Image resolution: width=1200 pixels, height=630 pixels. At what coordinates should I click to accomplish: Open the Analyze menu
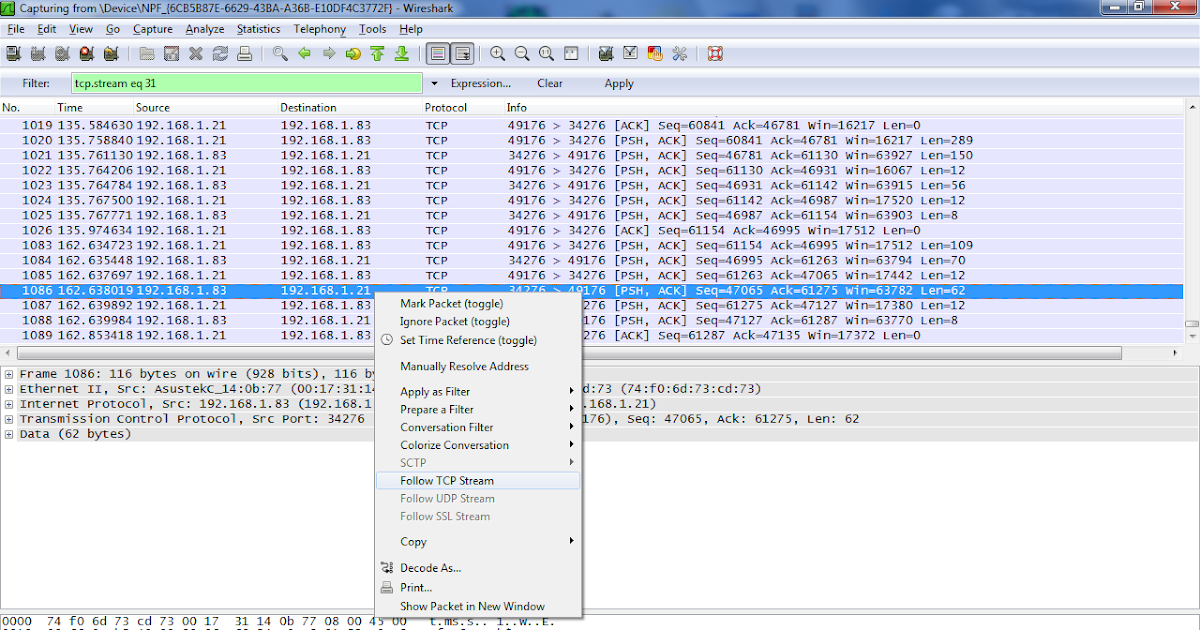(x=204, y=29)
